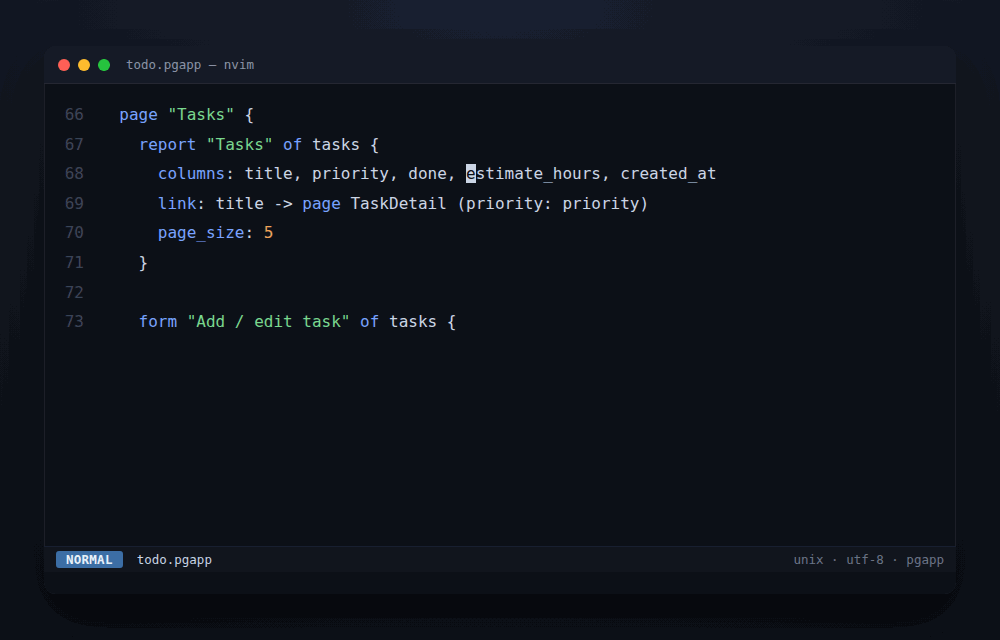The width and height of the screenshot is (1000, 640).
Task: Click the yellow minimize window button
Action: pos(84,65)
